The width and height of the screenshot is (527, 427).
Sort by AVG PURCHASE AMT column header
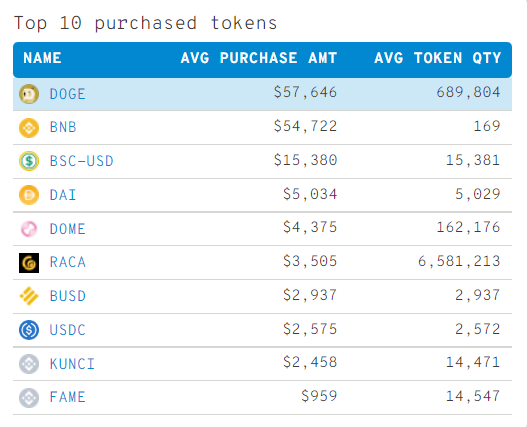click(259, 58)
